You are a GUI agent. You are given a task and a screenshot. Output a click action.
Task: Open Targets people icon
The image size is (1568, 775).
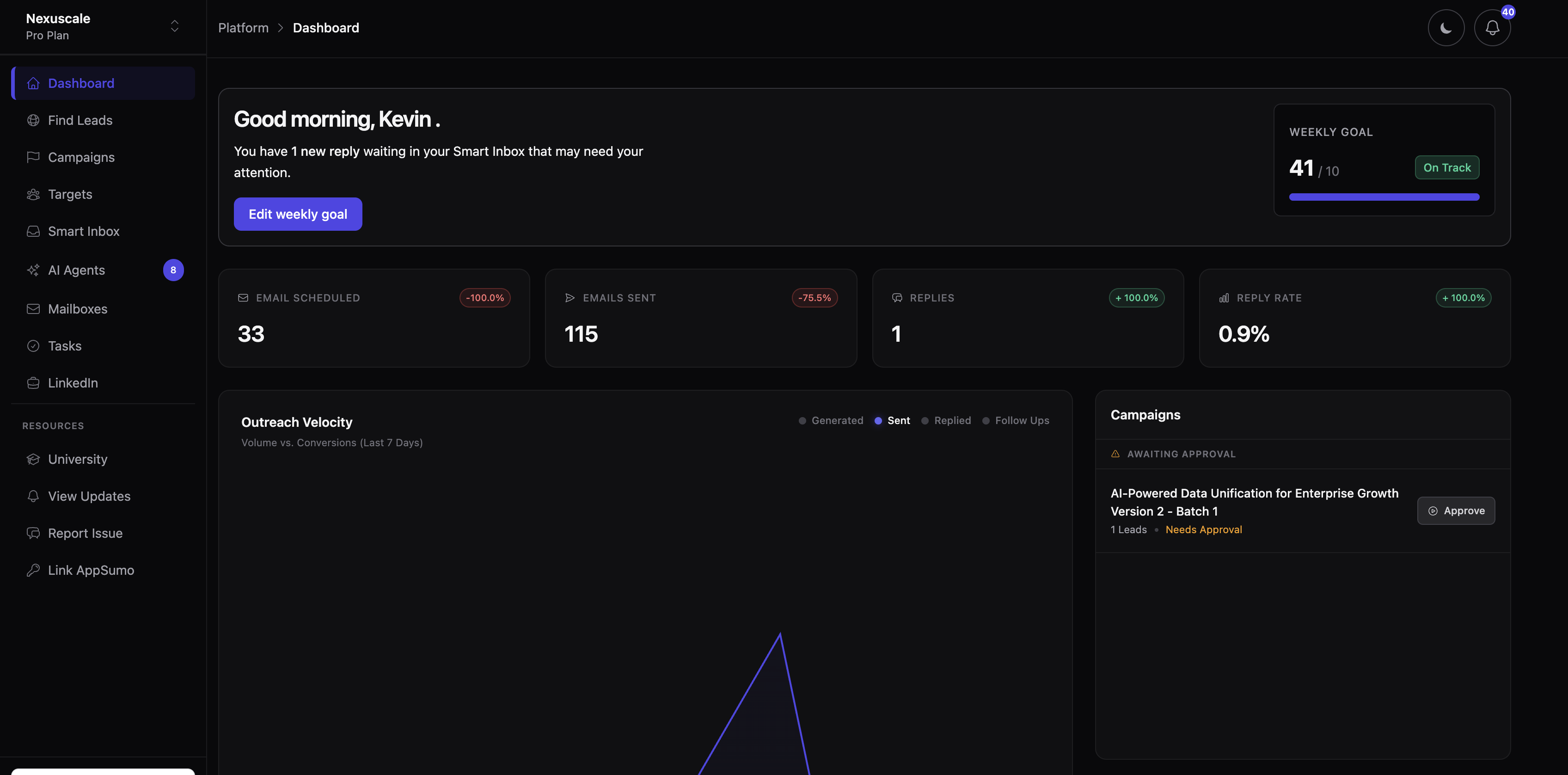click(x=33, y=194)
